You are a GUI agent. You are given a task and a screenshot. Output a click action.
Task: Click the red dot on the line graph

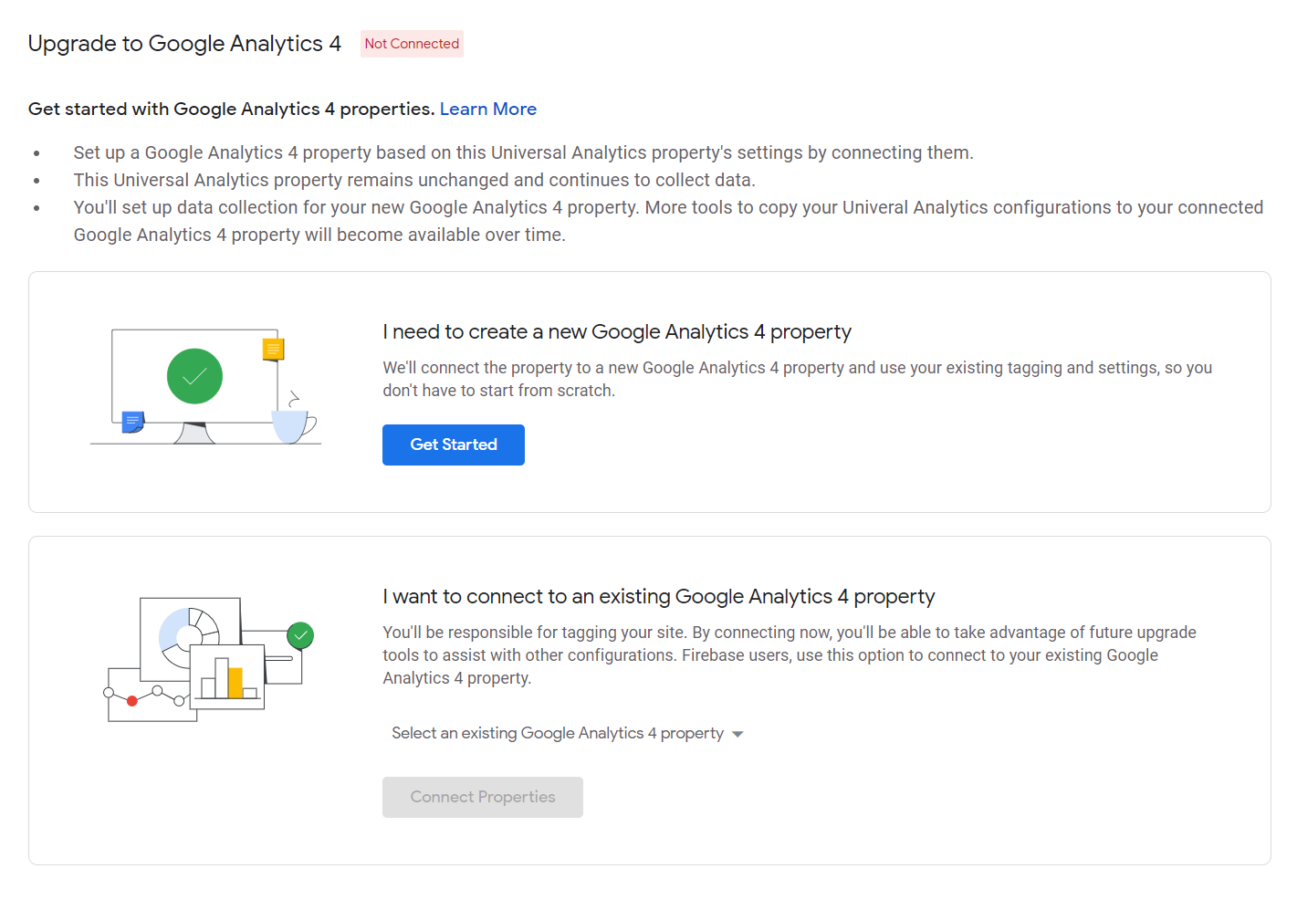coord(132,700)
